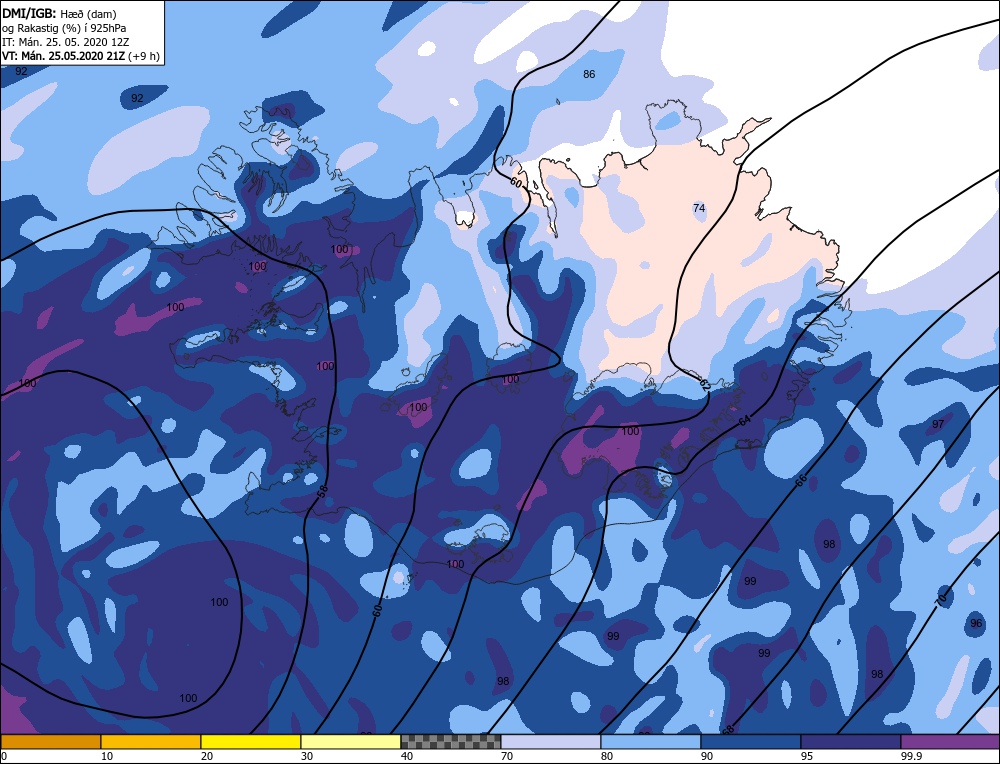
Task: Click the '(+9 h)' forecast offset text
Action: pos(143,56)
